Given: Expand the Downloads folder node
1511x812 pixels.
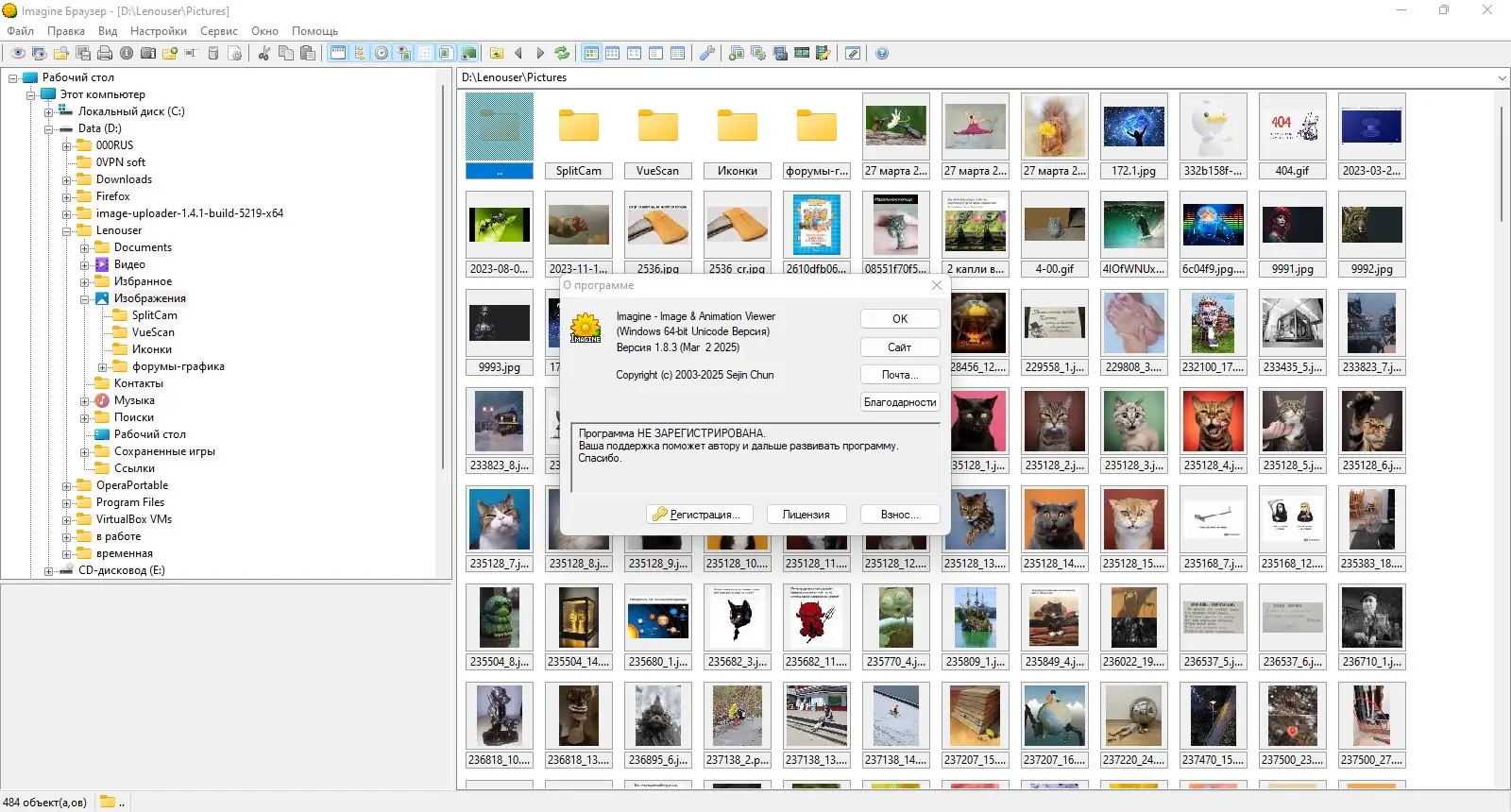Looking at the screenshot, I should pos(67,180).
